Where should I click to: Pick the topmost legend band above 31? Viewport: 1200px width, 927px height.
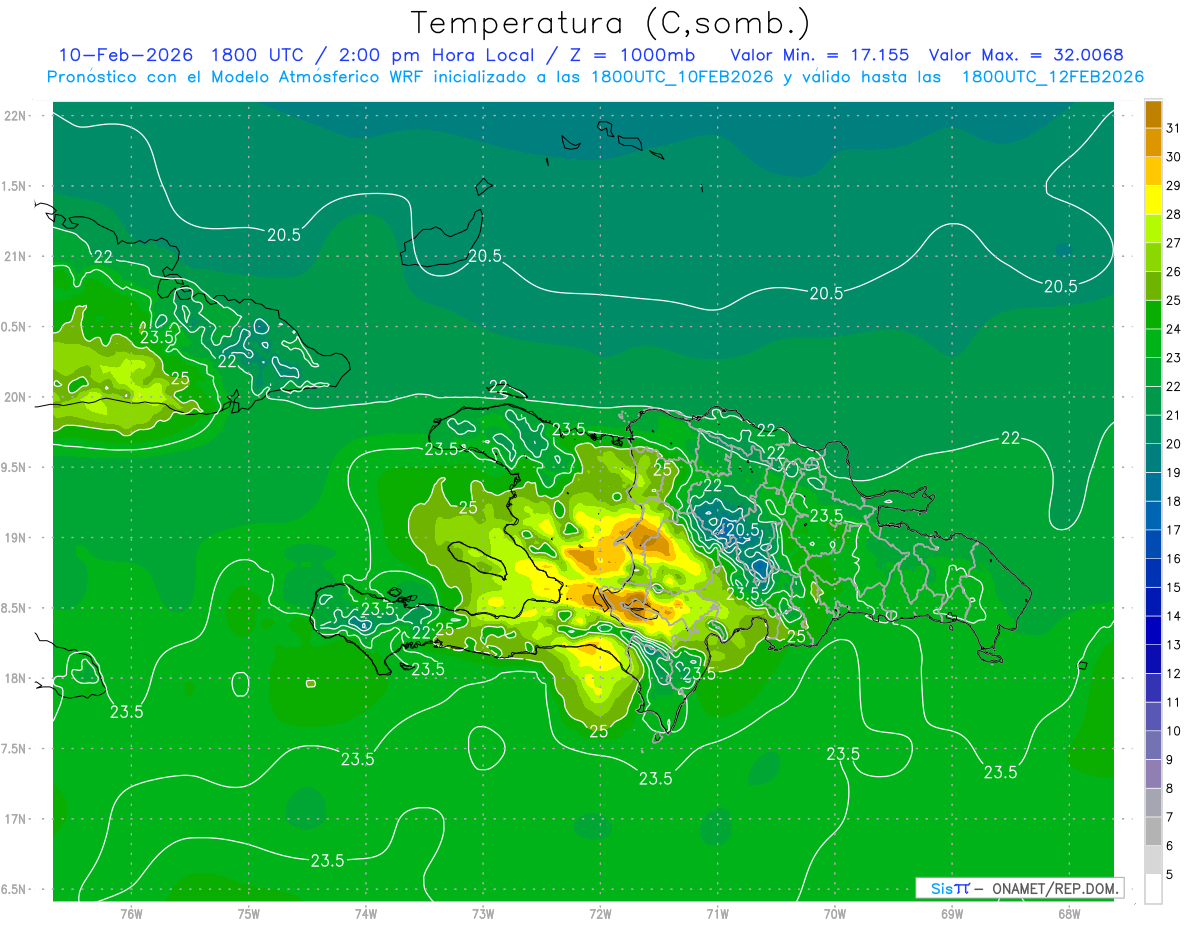[1153, 115]
